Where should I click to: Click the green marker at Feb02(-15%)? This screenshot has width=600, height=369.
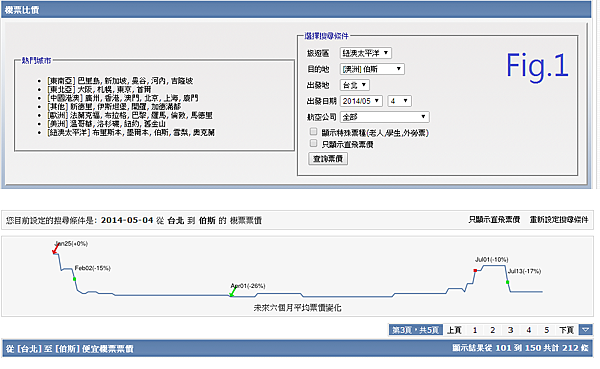click(x=75, y=279)
